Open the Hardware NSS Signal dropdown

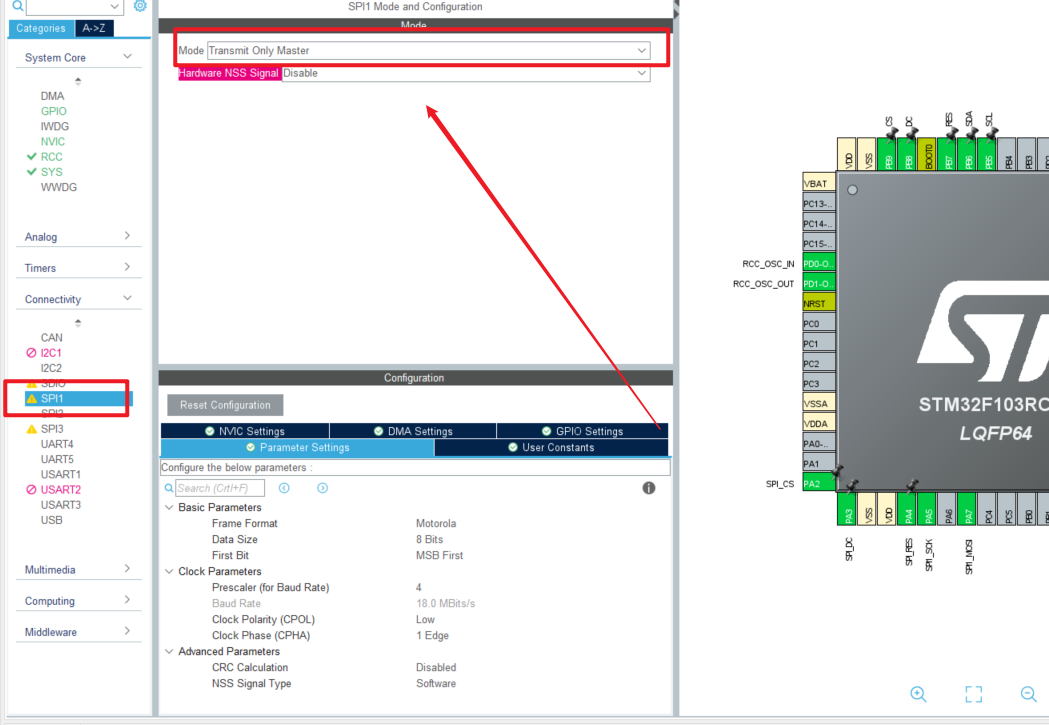pyautogui.click(x=466, y=73)
